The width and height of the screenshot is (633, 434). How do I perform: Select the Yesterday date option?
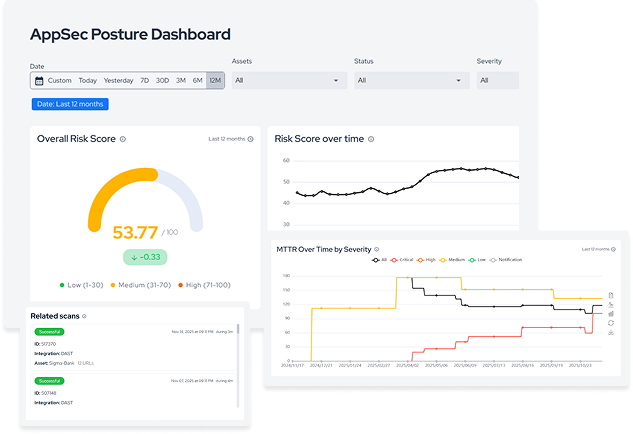click(118, 80)
